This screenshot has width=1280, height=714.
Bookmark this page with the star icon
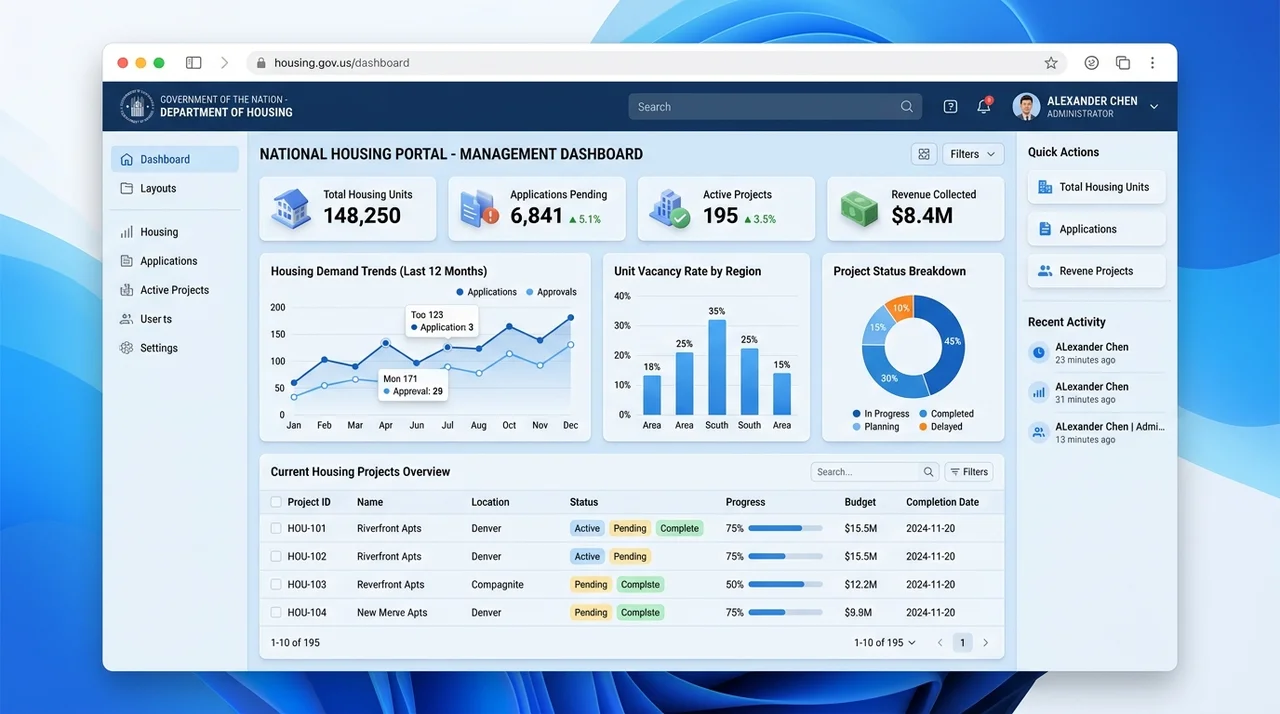pyautogui.click(x=1051, y=62)
